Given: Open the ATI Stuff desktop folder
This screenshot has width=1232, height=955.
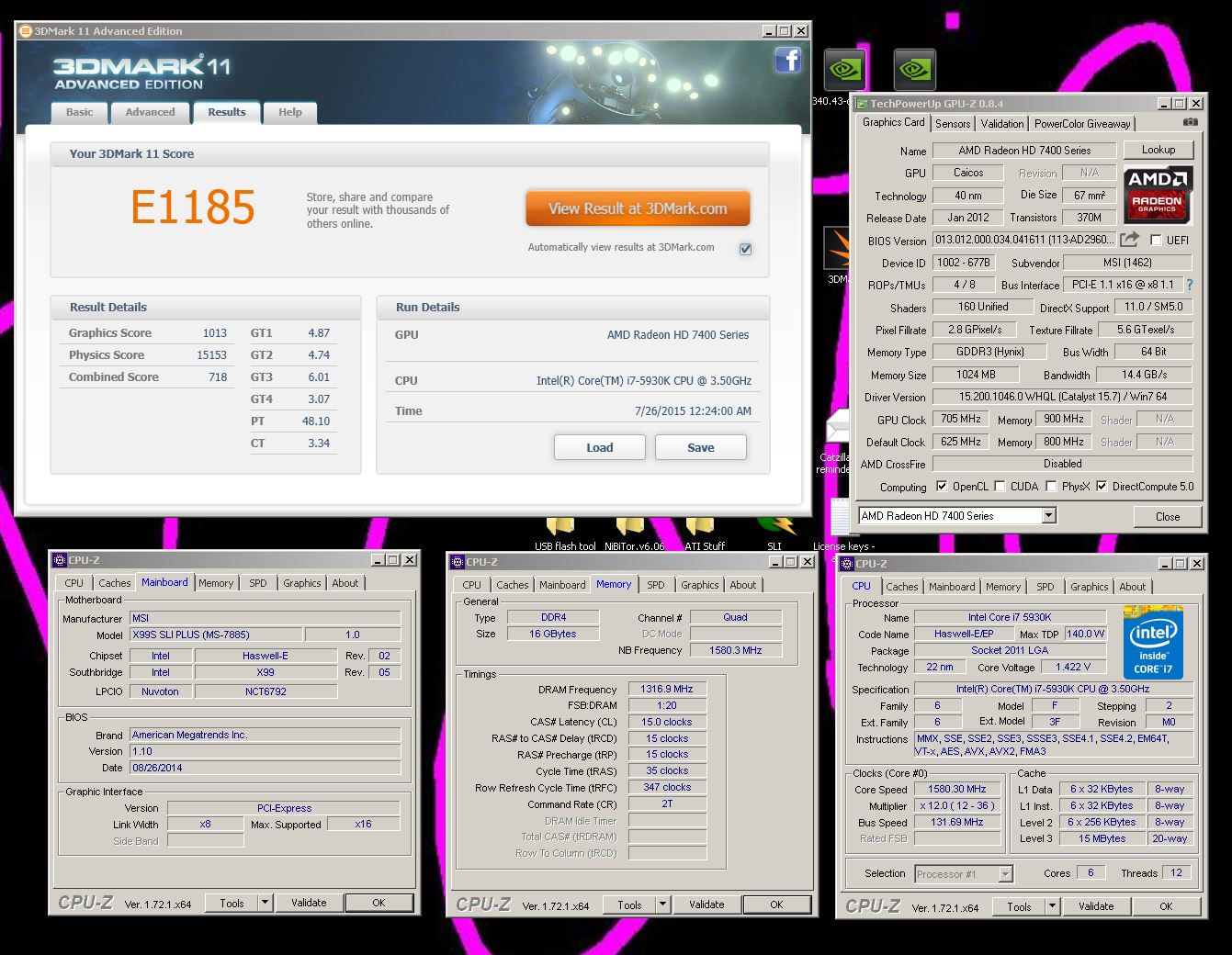Looking at the screenshot, I should (700, 525).
